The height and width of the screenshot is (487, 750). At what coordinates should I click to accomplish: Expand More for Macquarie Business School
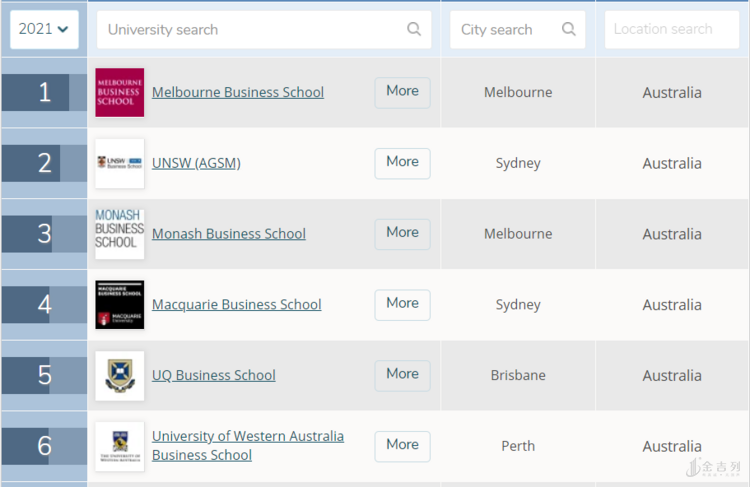(x=402, y=304)
